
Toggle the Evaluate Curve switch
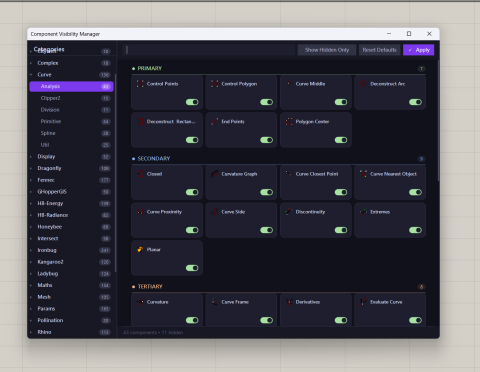(x=415, y=320)
